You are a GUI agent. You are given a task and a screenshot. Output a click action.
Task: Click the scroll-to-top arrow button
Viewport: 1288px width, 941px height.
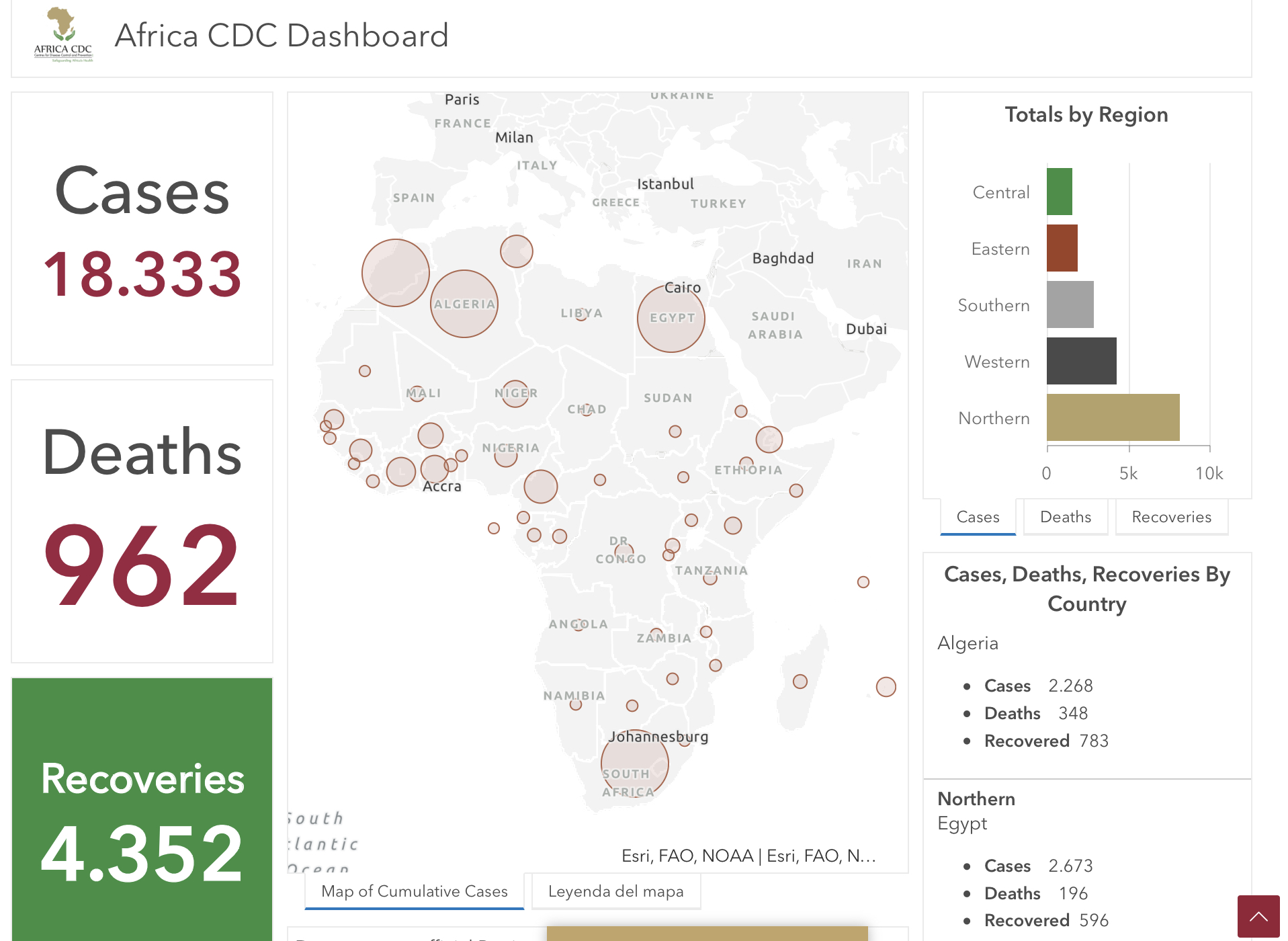pos(1258,916)
